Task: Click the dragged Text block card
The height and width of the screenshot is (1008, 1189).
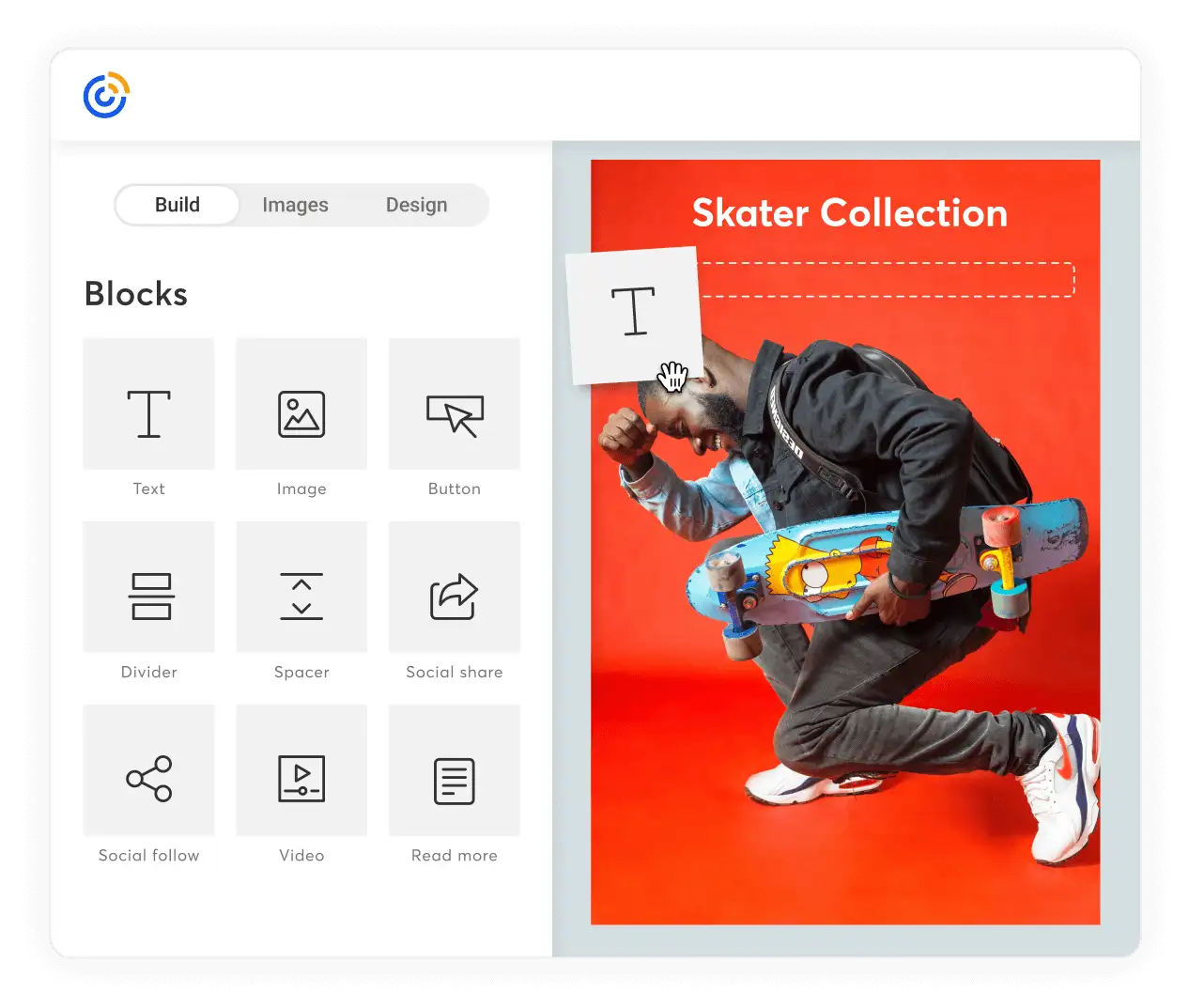Action: 634,315
